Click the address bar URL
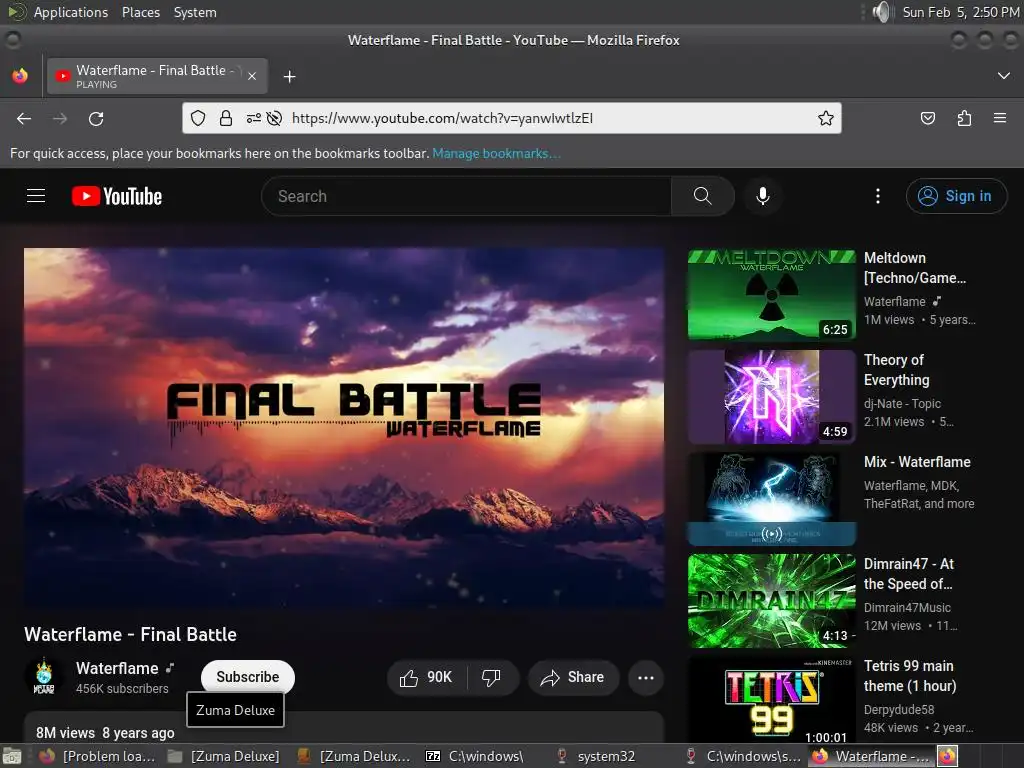 coord(442,118)
